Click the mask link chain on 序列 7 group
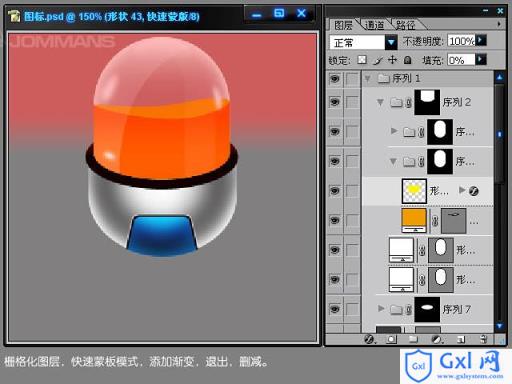Image resolution: width=512 pixels, height=384 pixels. click(409, 310)
